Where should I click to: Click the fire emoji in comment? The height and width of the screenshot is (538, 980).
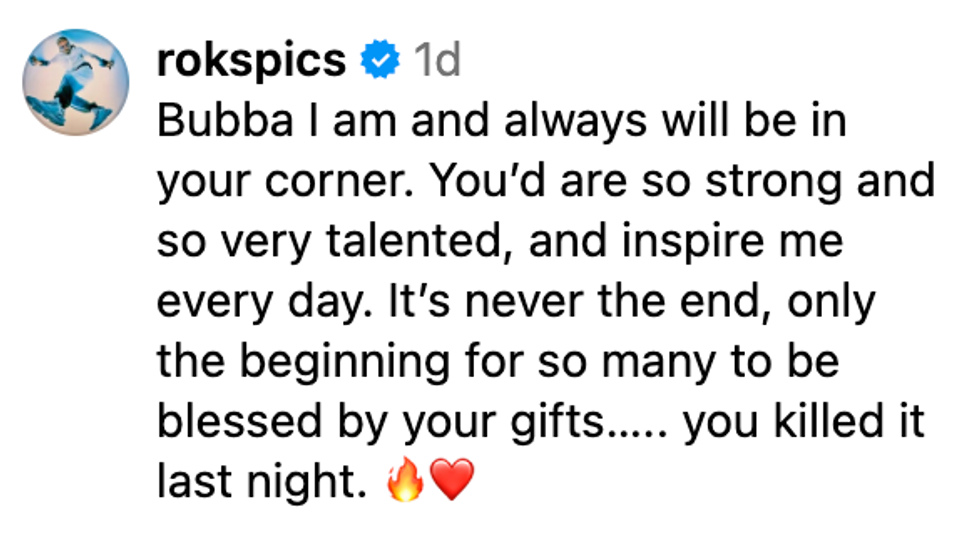pos(407,484)
